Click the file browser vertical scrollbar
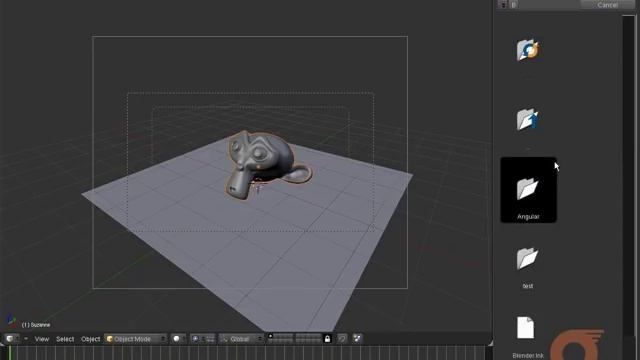The width and height of the screenshot is (640, 360). pos(629,188)
